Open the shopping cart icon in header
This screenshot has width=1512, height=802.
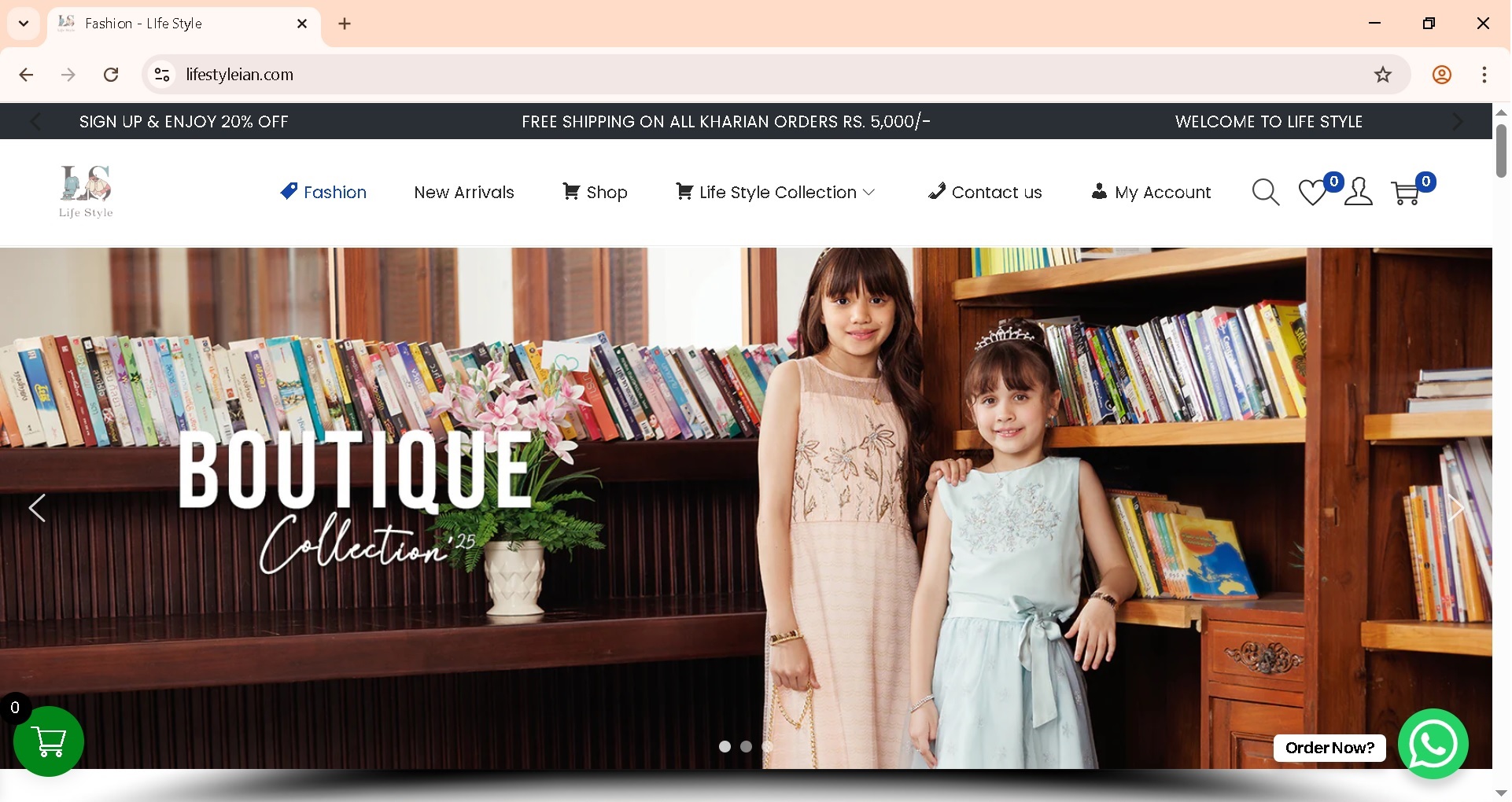pyautogui.click(x=1406, y=191)
